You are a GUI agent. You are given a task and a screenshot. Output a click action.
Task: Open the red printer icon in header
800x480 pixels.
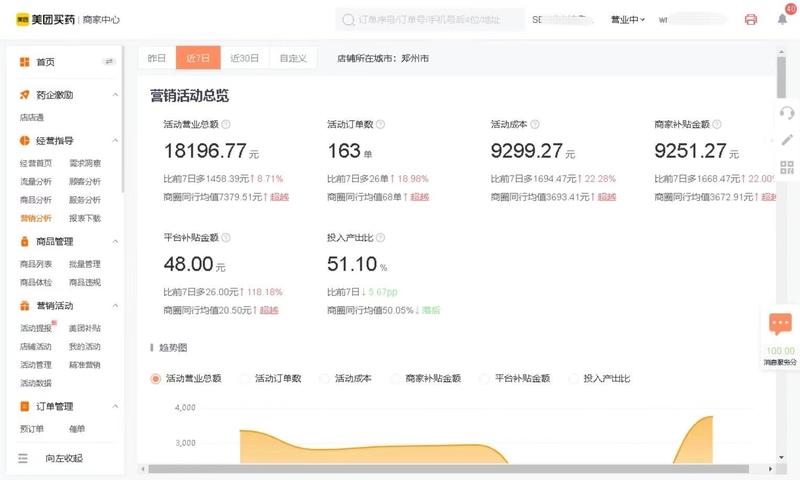point(751,19)
